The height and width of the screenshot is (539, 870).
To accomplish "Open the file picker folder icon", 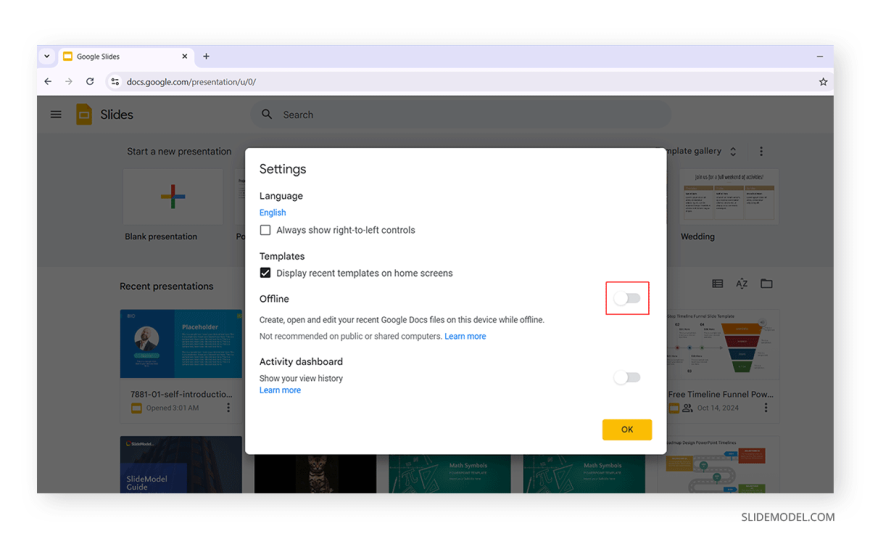I will coord(766,284).
